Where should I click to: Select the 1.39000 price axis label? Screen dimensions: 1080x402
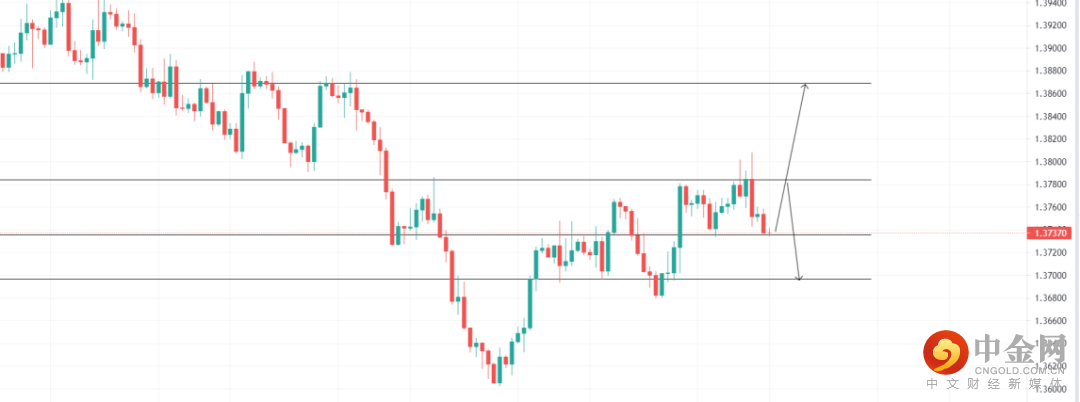pyautogui.click(x=1049, y=48)
